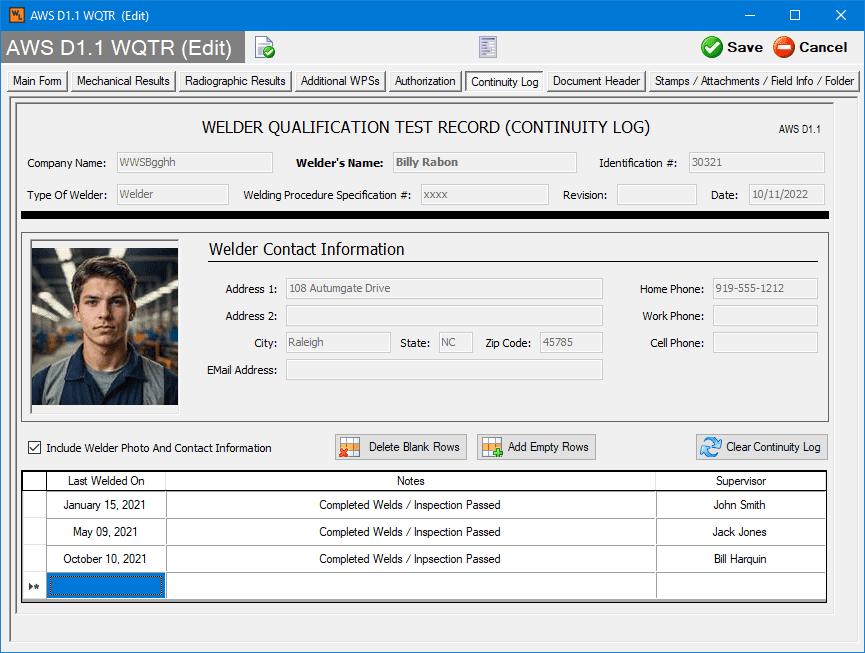865x653 pixels.
Task: Select the Continuity Log tab
Action: tap(504, 82)
